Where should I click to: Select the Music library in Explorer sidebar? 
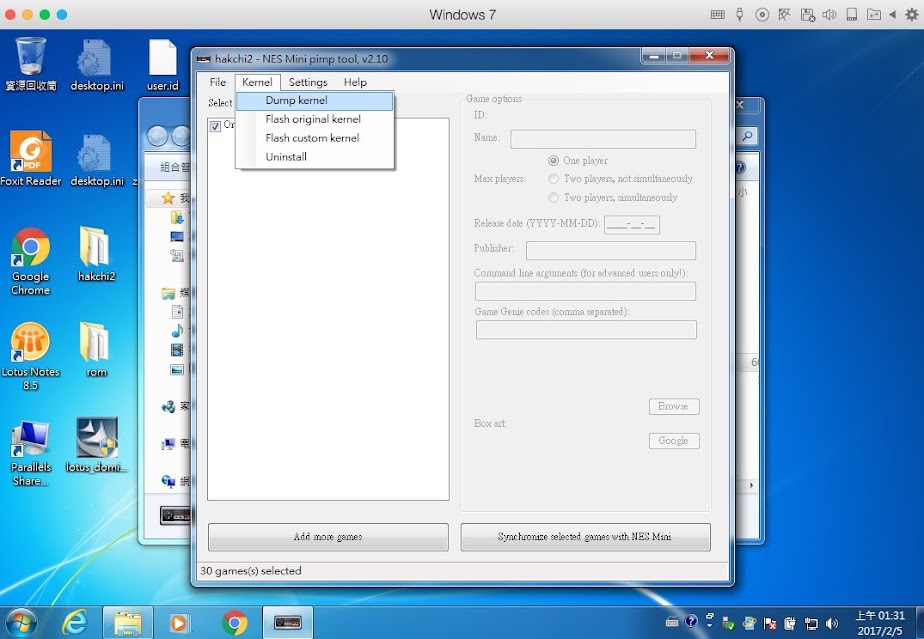177,331
